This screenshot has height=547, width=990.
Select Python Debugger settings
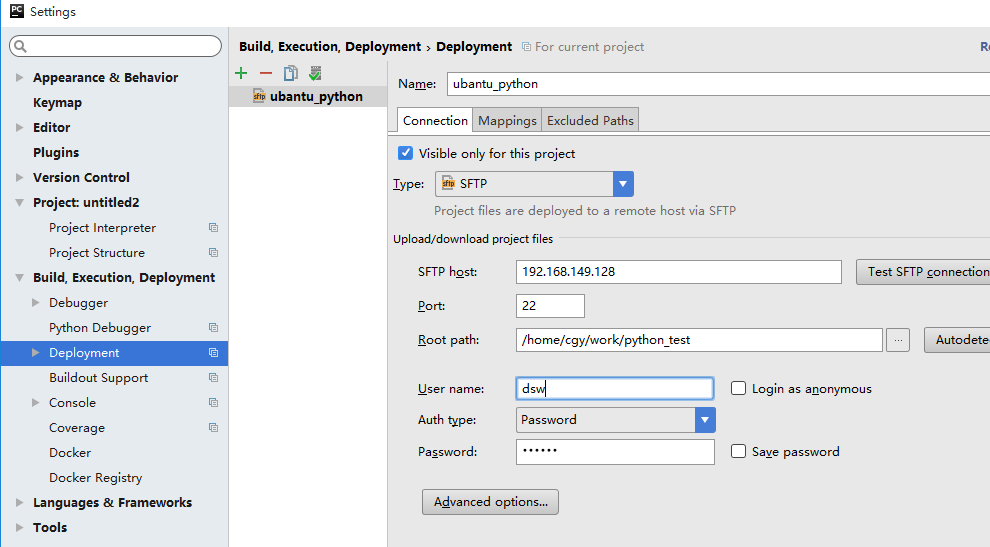(x=100, y=328)
